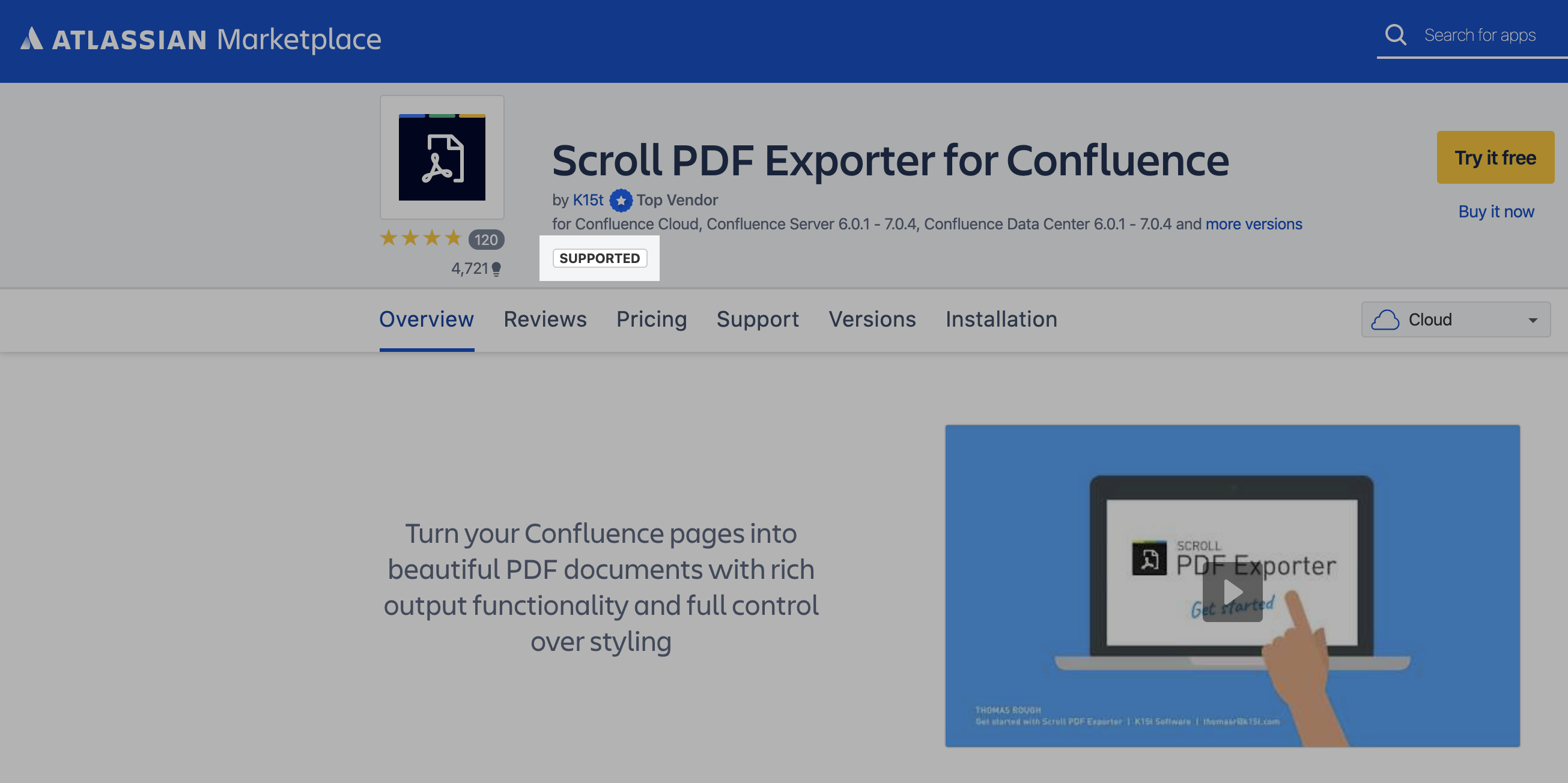
Task: Click the Scroll PDF Exporter for Confluence title
Action: click(x=890, y=160)
